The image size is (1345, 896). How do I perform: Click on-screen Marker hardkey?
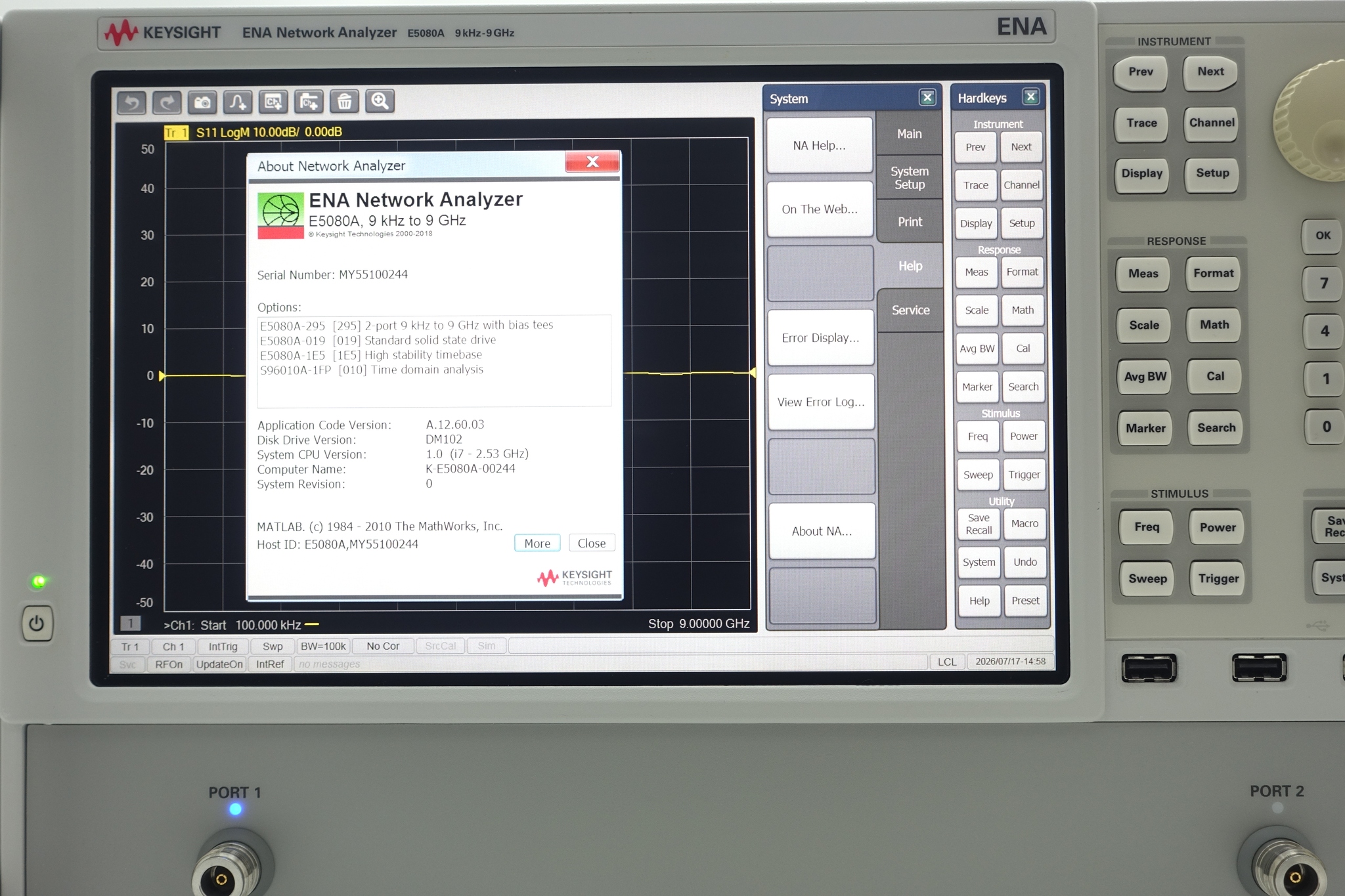click(x=977, y=387)
